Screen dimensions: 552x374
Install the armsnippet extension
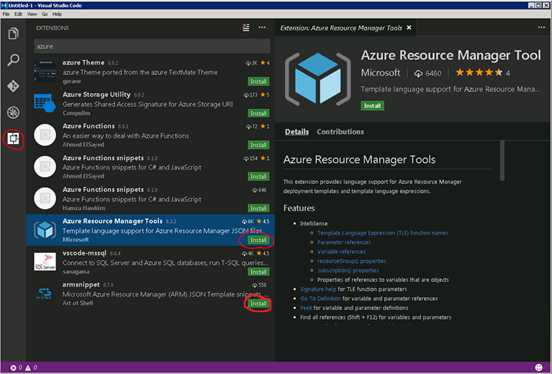coord(258,304)
